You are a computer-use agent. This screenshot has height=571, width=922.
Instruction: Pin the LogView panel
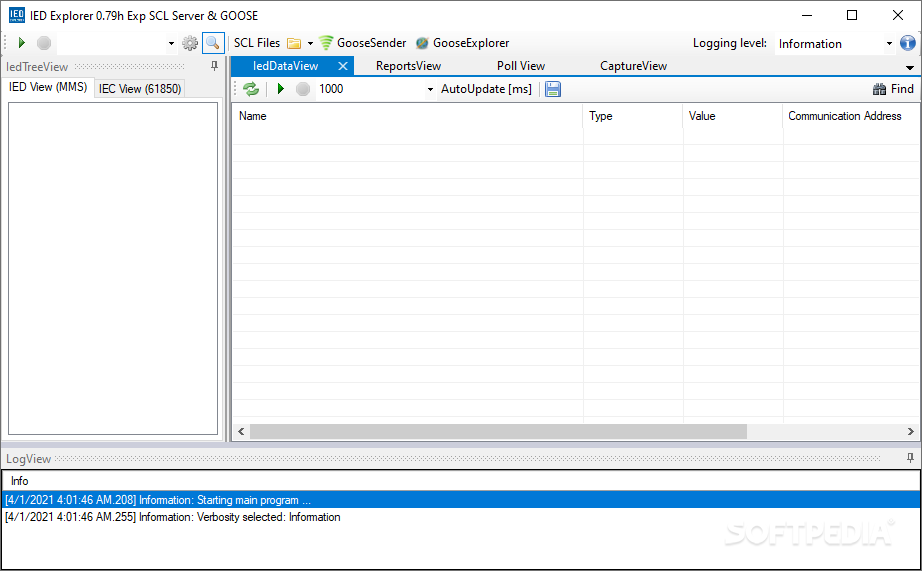(x=910, y=458)
